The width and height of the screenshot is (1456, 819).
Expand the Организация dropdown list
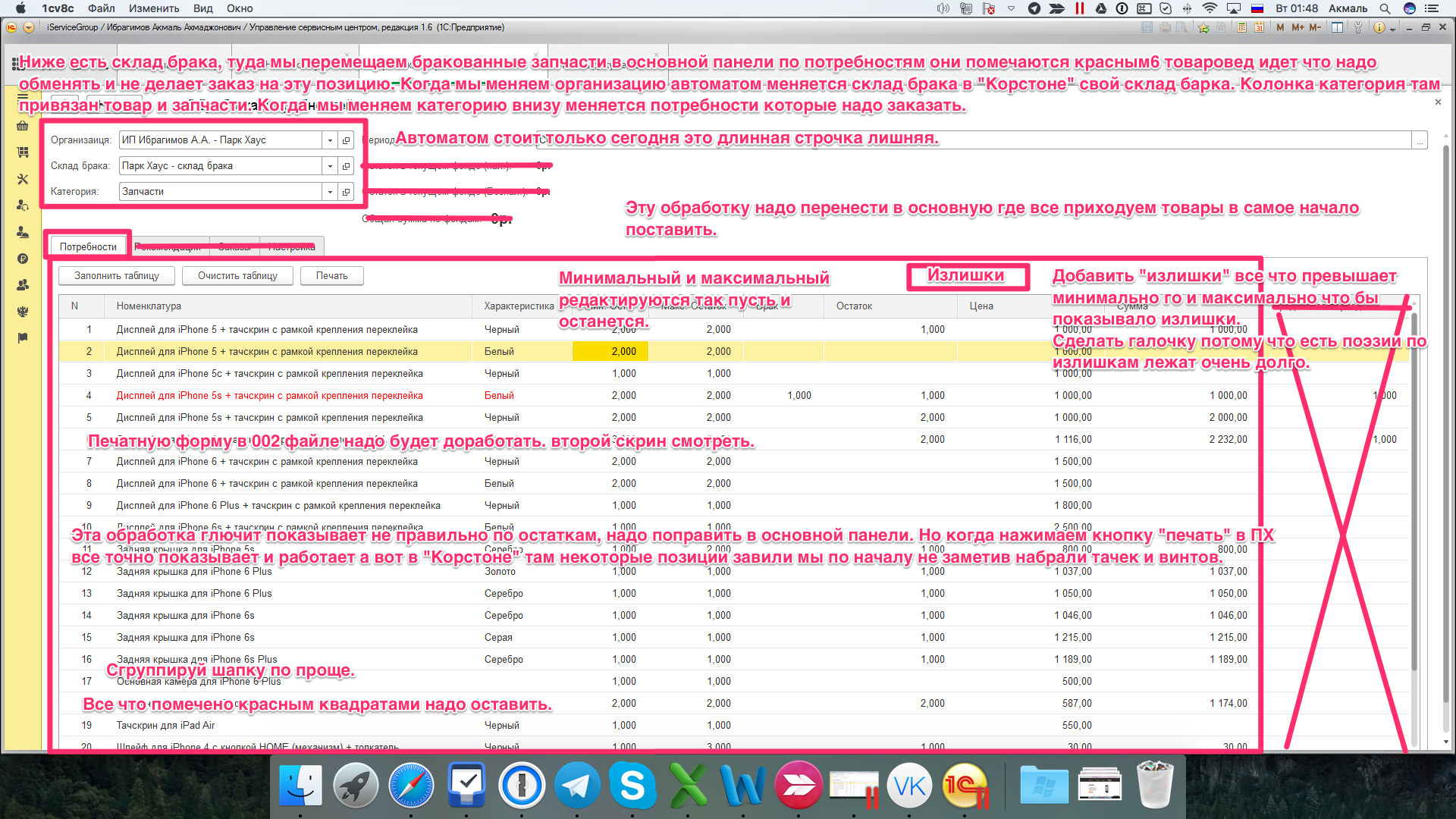(x=330, y=140)
